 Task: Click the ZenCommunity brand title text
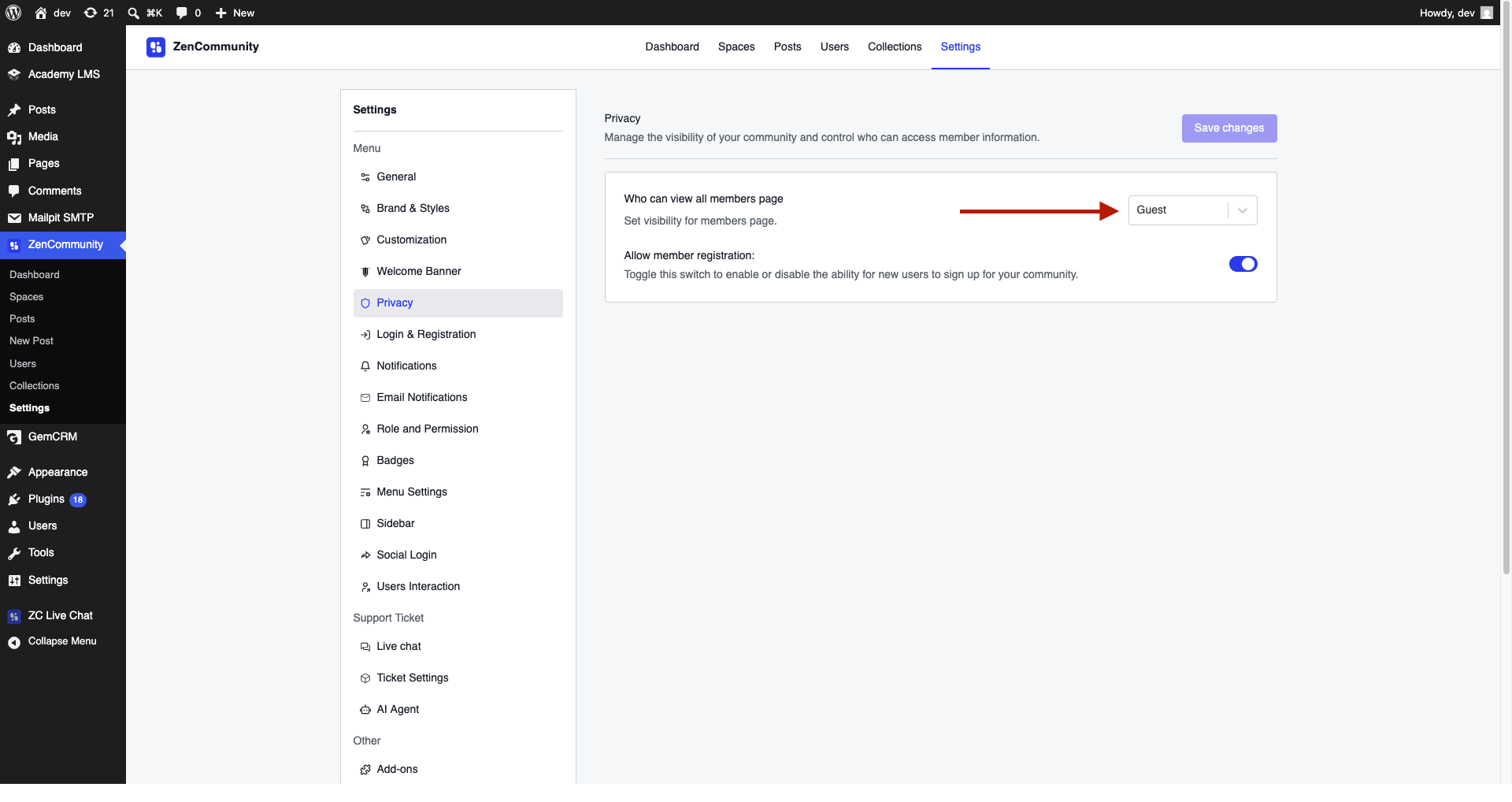click(x=216, y=46)
